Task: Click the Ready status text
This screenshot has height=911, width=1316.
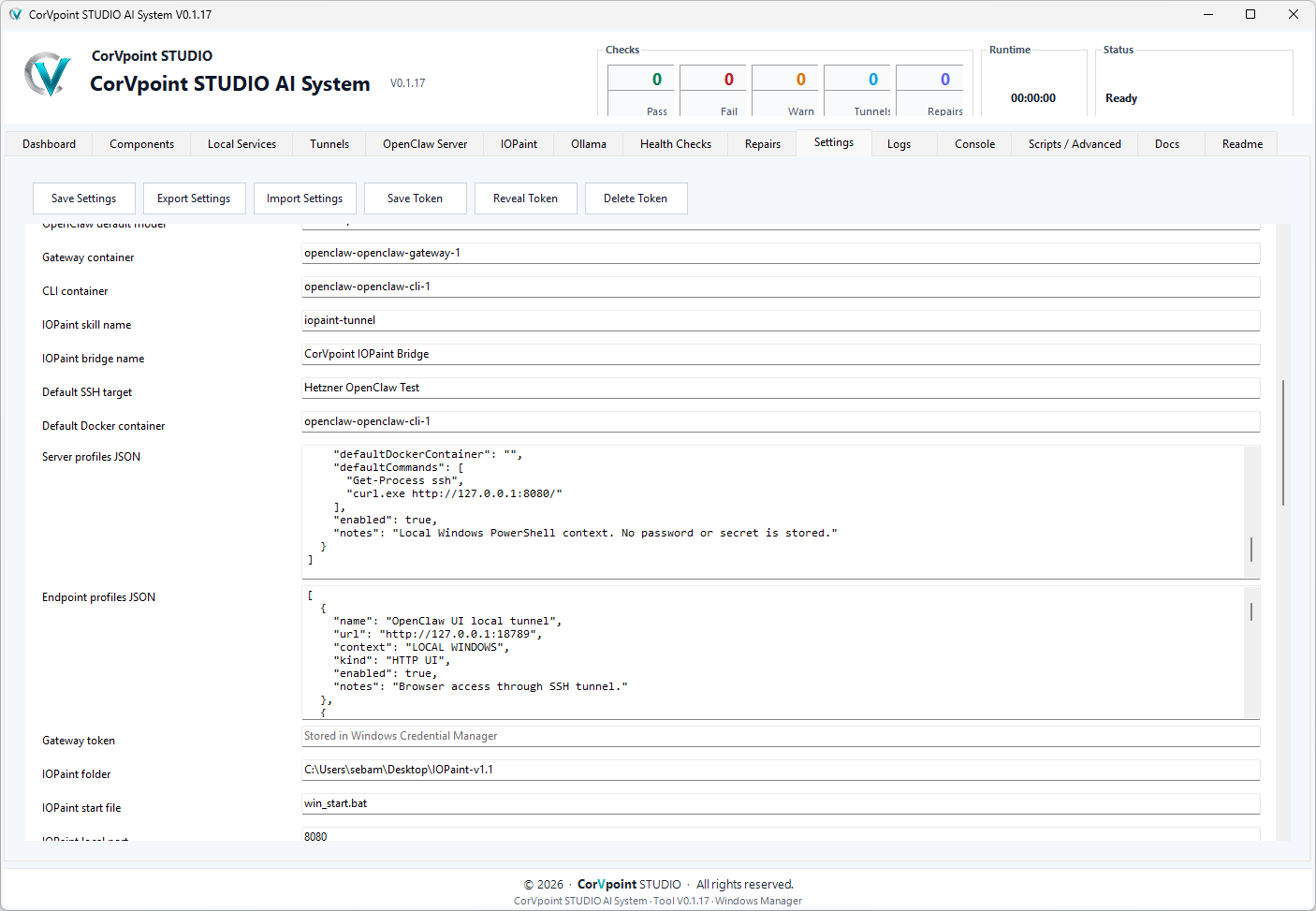Action: tap(1121, 98)
